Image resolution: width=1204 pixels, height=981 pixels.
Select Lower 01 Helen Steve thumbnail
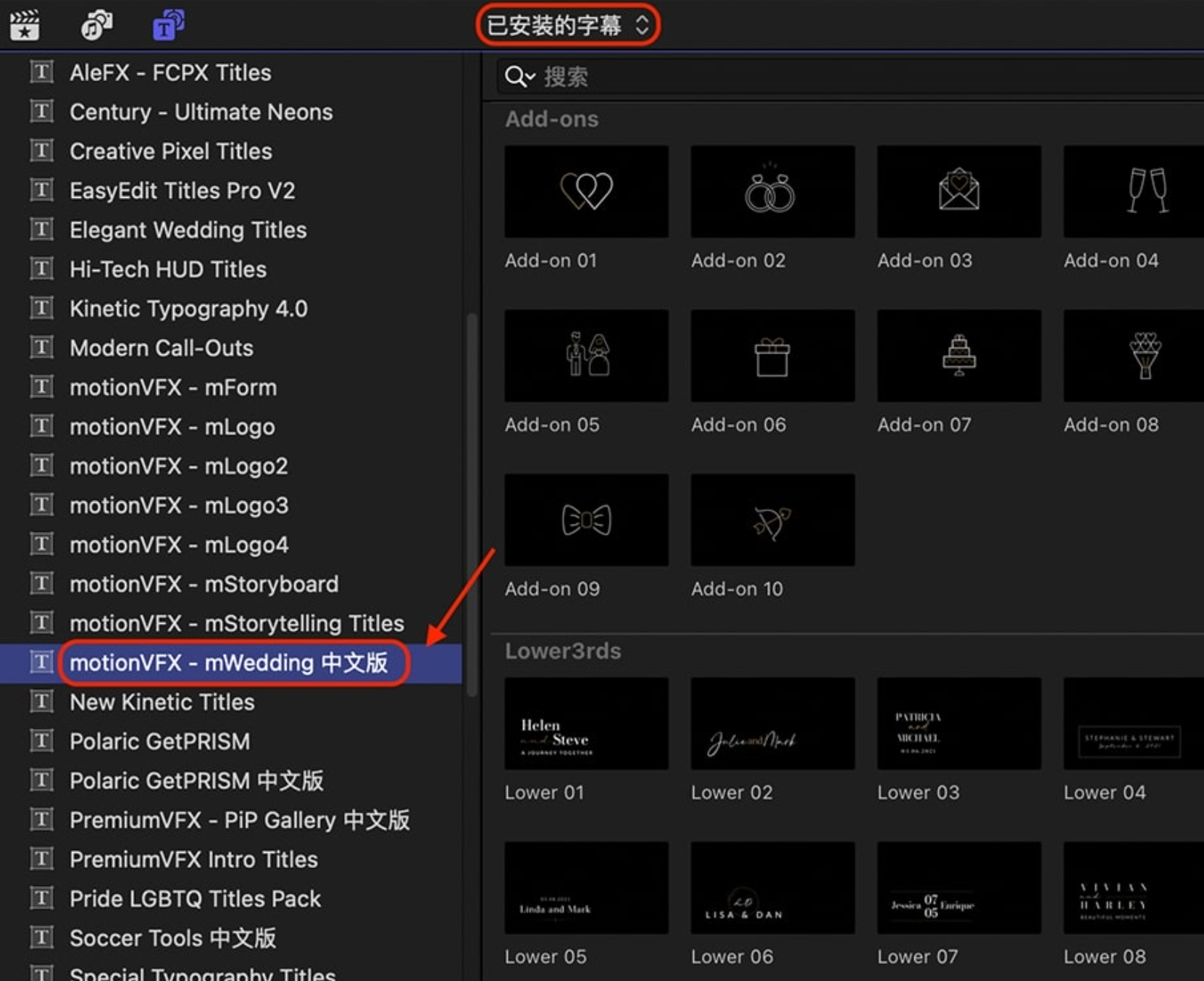(x=587, y=724)
